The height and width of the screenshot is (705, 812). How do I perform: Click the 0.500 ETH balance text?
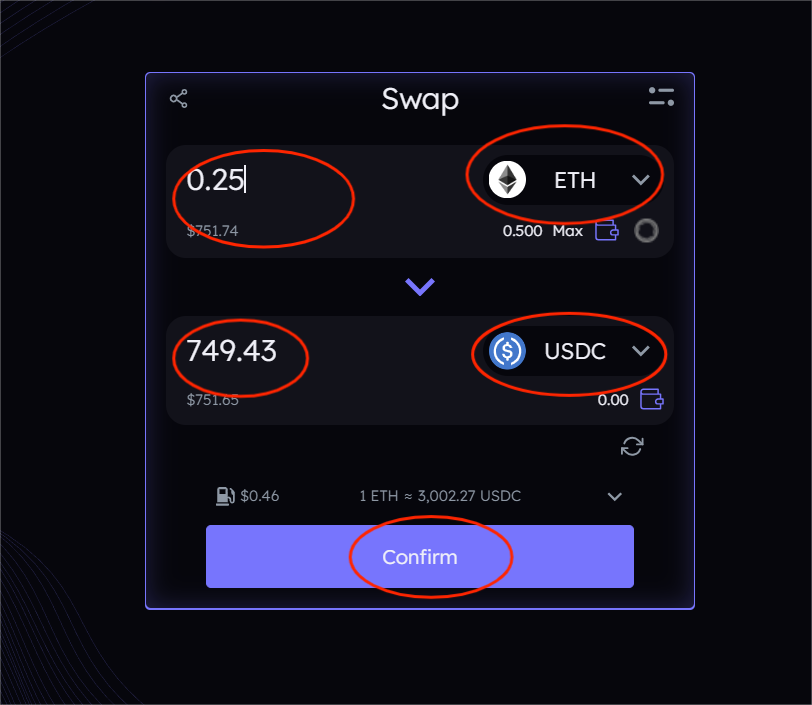(x=523, y=231)
